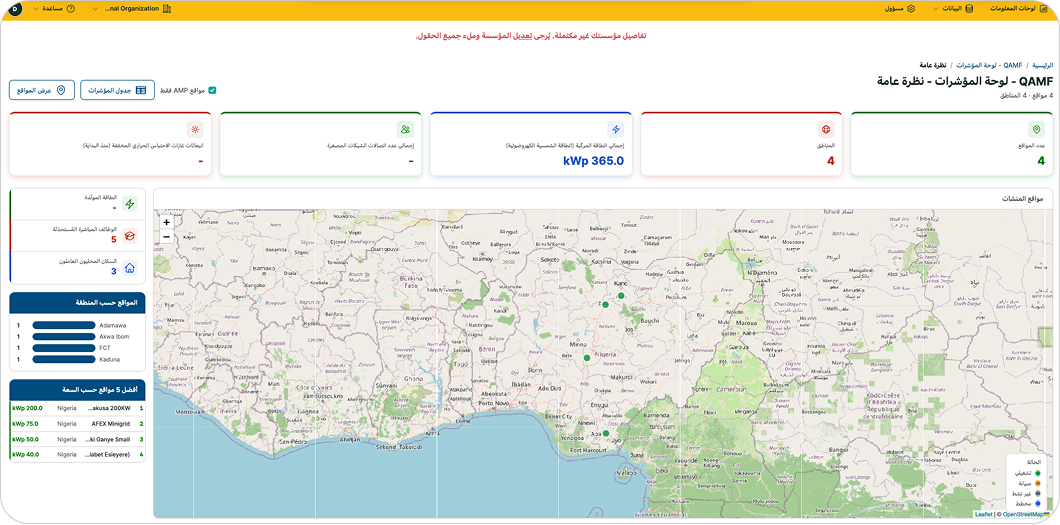
Task: Click the location pin icon on عدد المواقع card
Action: click(1036, 129)
